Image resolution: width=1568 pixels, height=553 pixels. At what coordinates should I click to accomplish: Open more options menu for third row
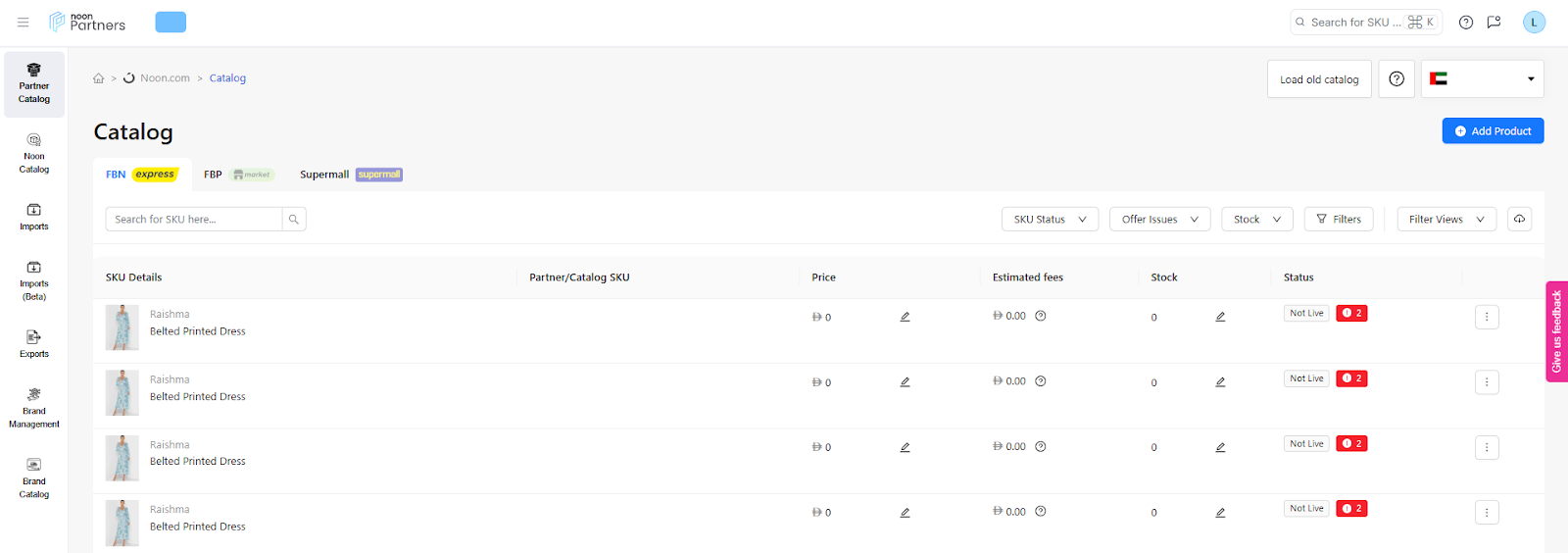(1487, 447)
